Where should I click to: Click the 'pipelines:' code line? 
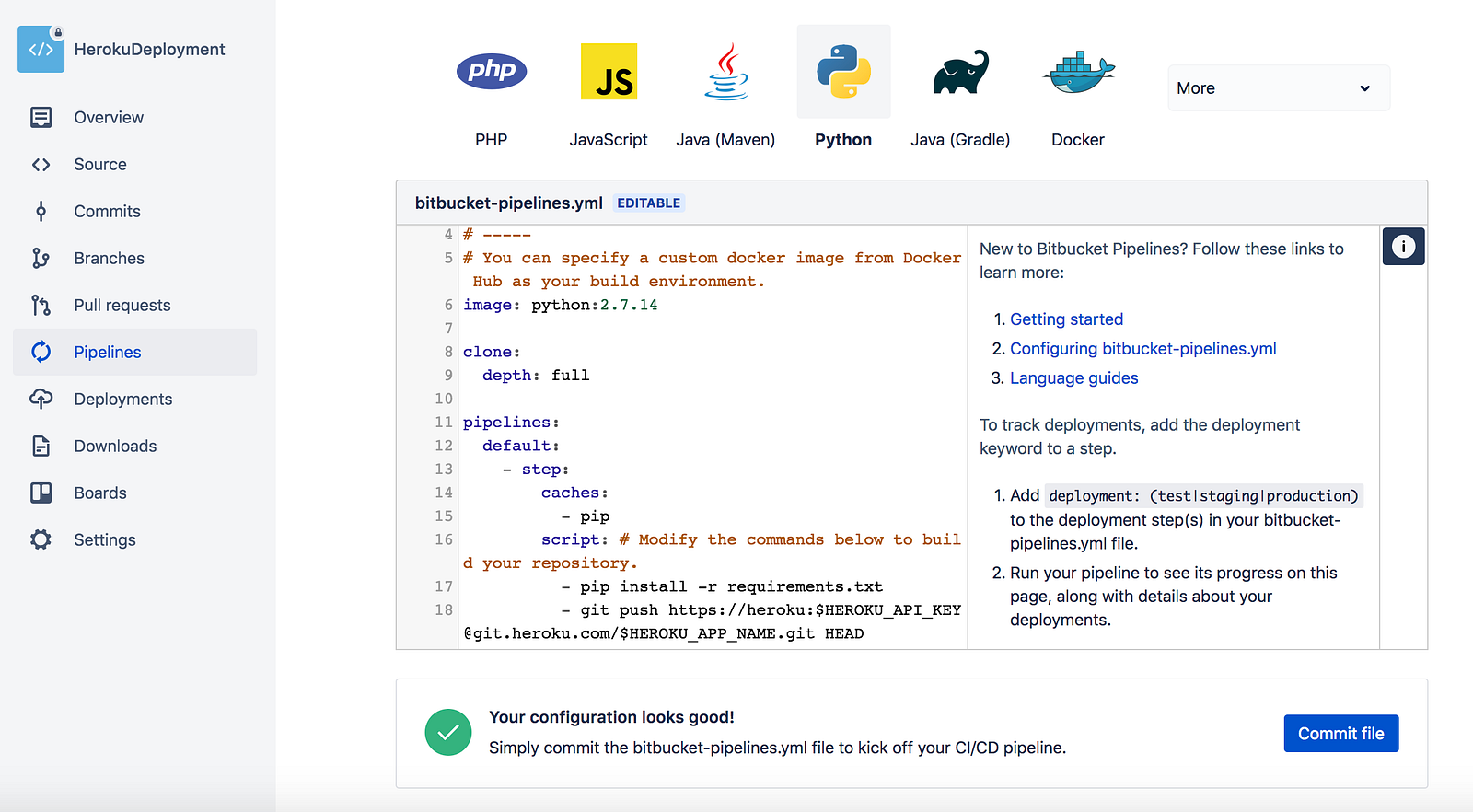click(x=511, y=423)
